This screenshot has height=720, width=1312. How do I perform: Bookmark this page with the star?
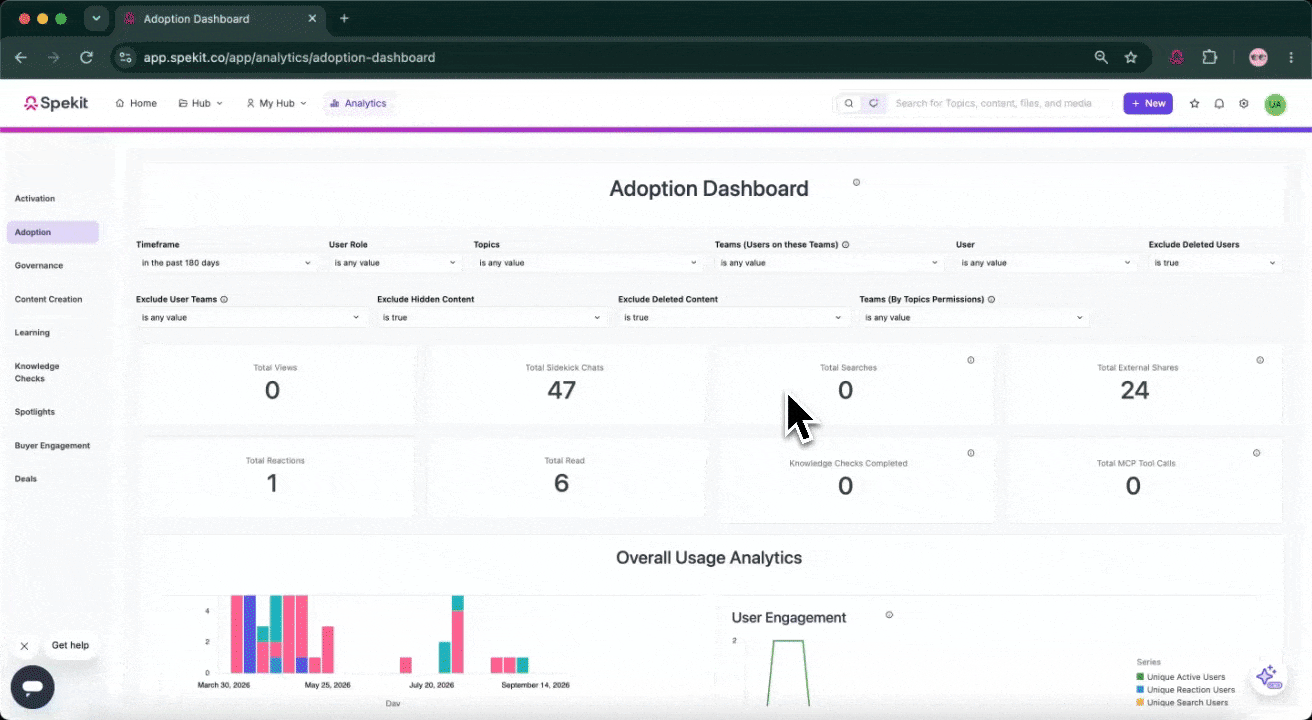[1131, 57]
